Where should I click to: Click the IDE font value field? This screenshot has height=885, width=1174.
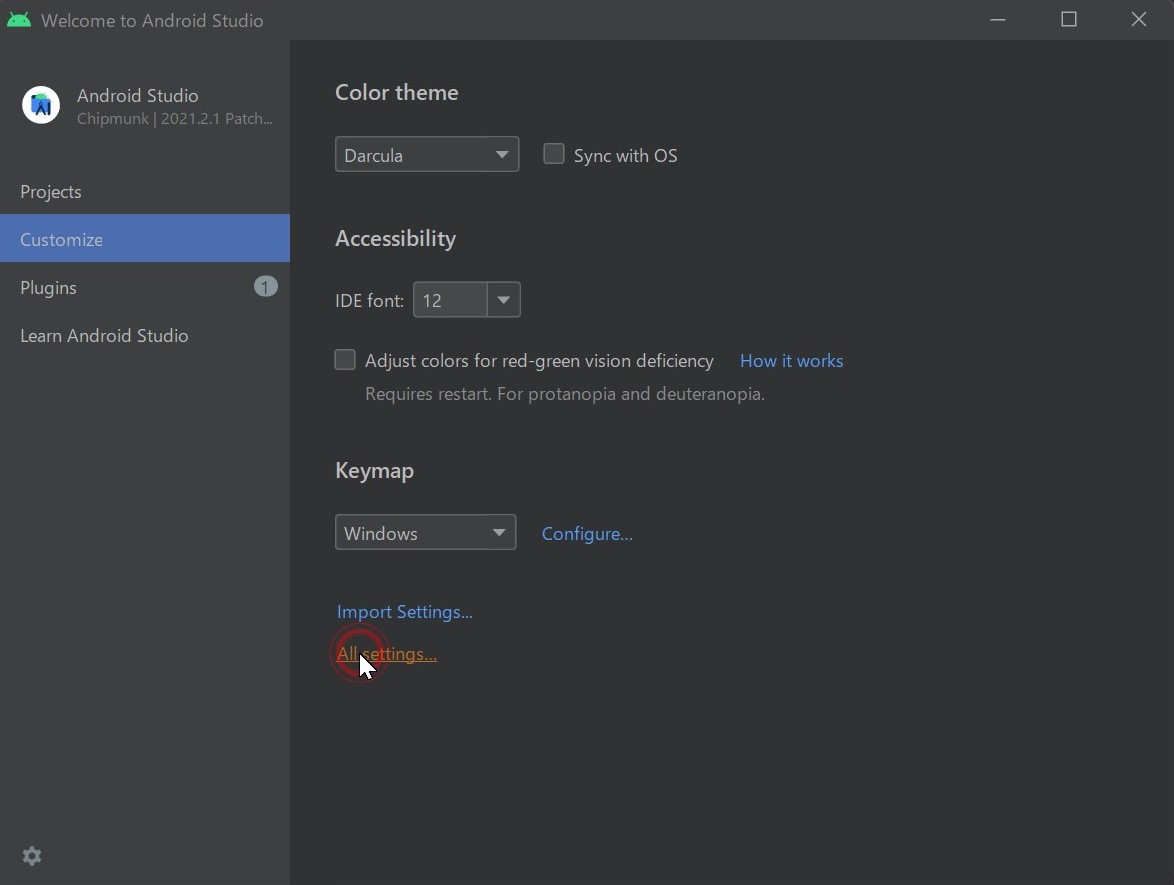tap(450, 299)
